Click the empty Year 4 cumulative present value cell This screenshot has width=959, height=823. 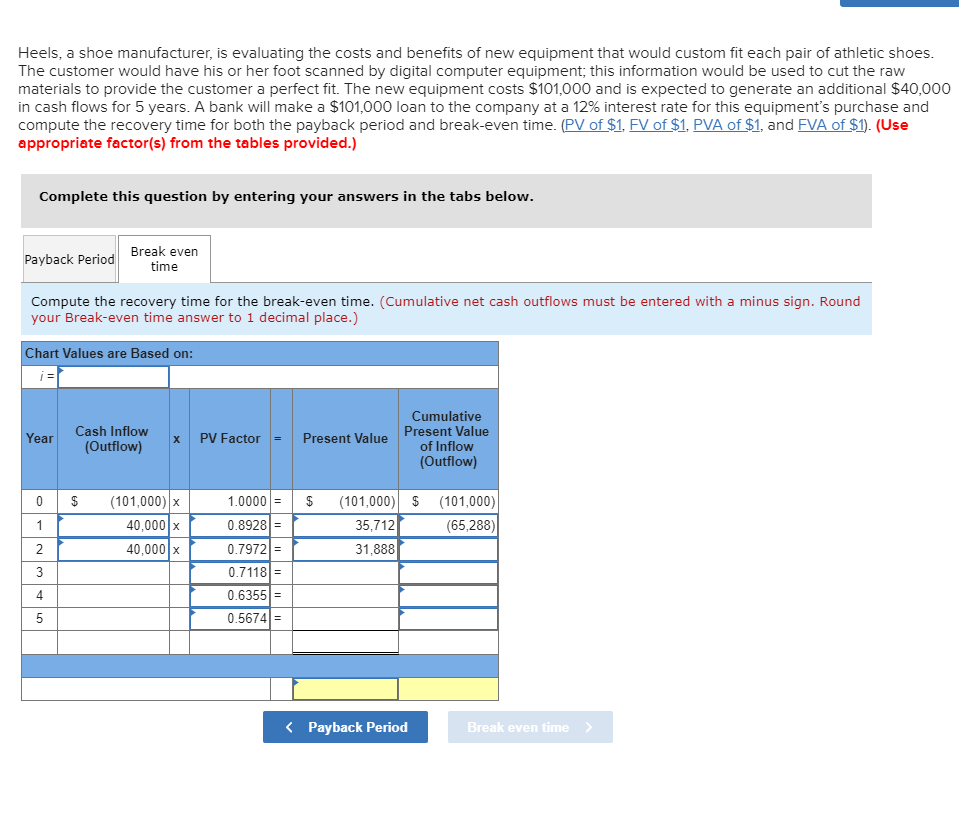coord(448,596)
